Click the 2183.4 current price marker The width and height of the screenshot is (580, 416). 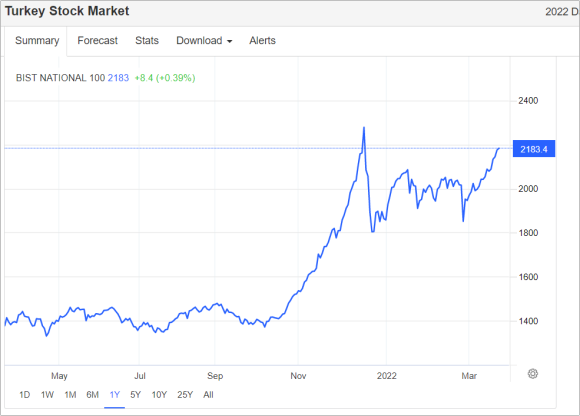[x=534, y=149]
